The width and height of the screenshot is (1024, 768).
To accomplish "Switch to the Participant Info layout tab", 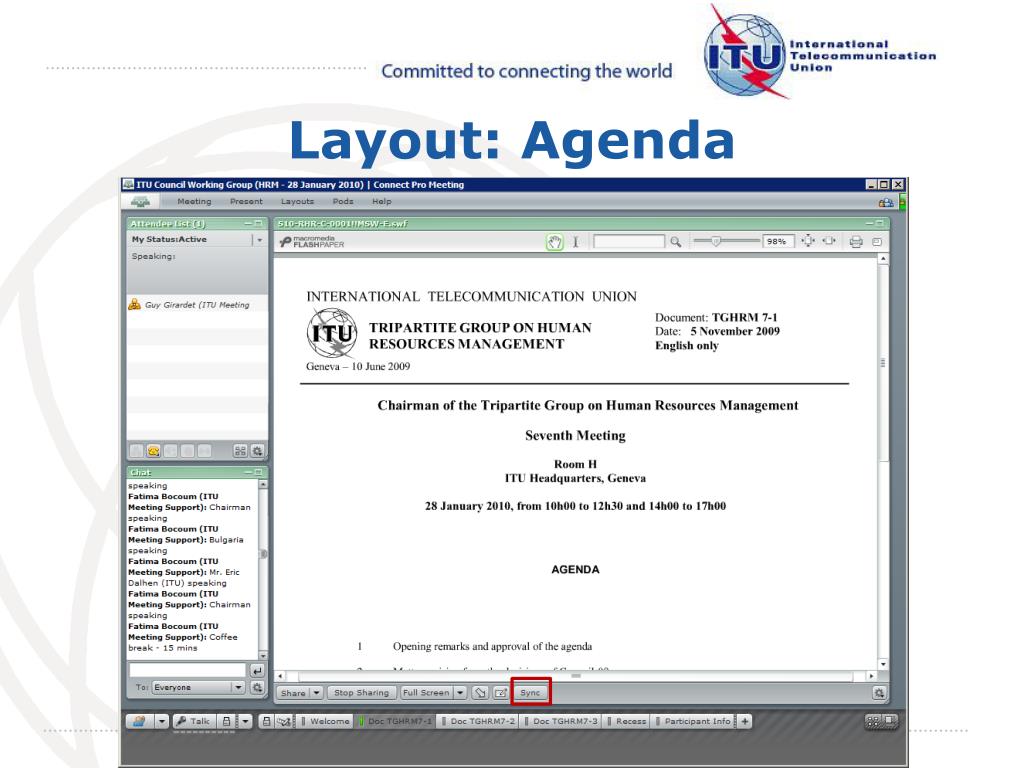I will point(693,722).
